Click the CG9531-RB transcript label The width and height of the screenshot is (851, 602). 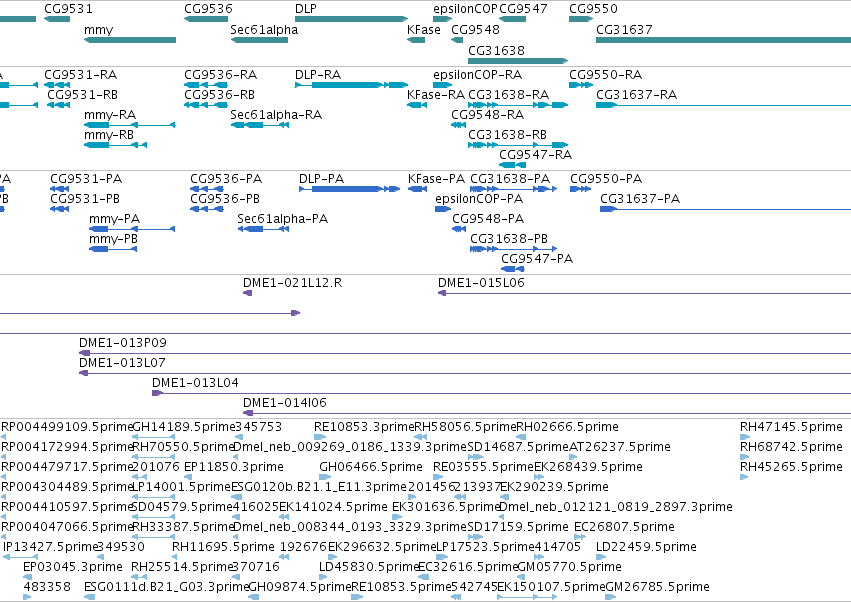(82, 94)
